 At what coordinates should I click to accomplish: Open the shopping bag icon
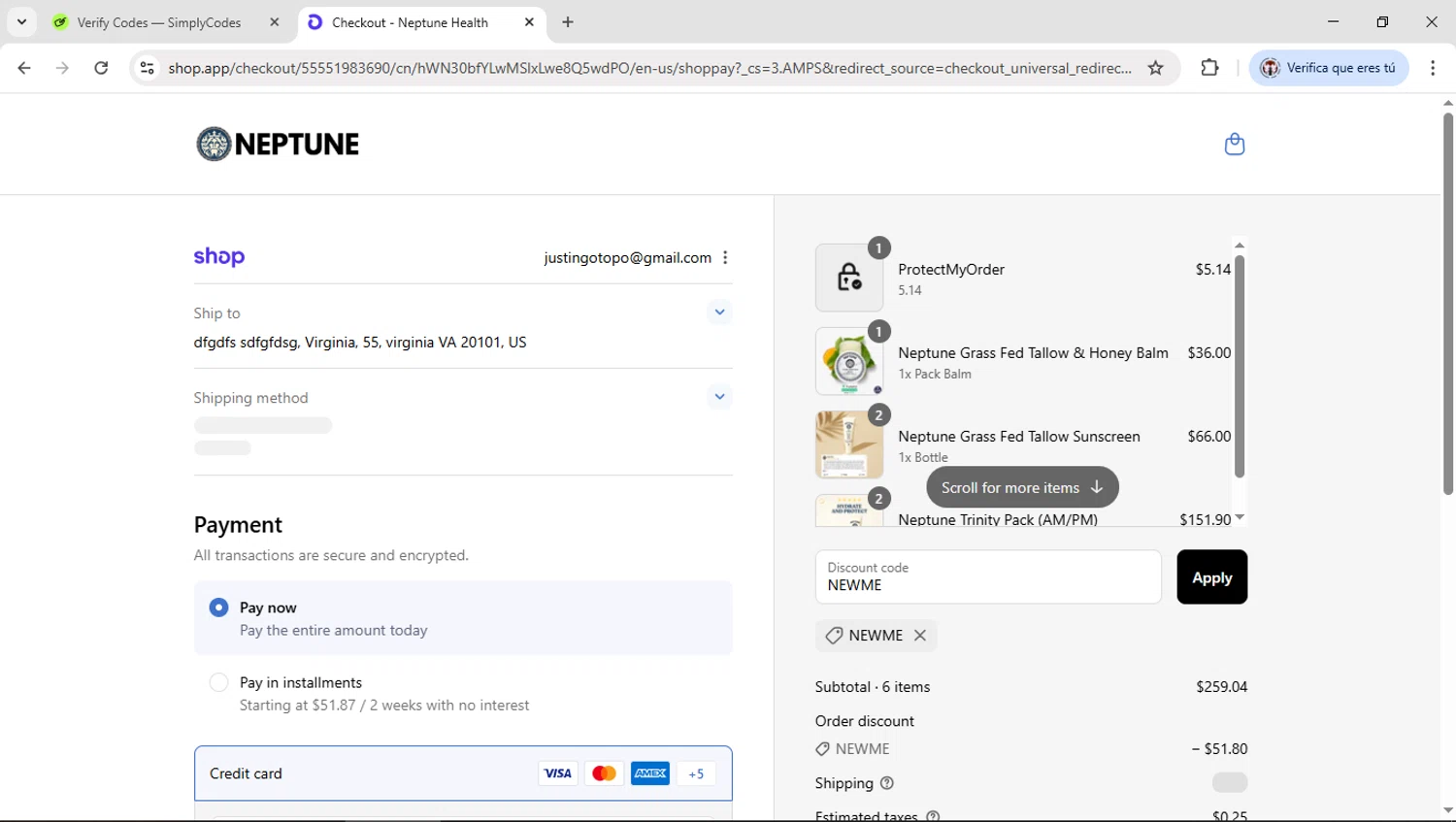tap(1235, 145)
